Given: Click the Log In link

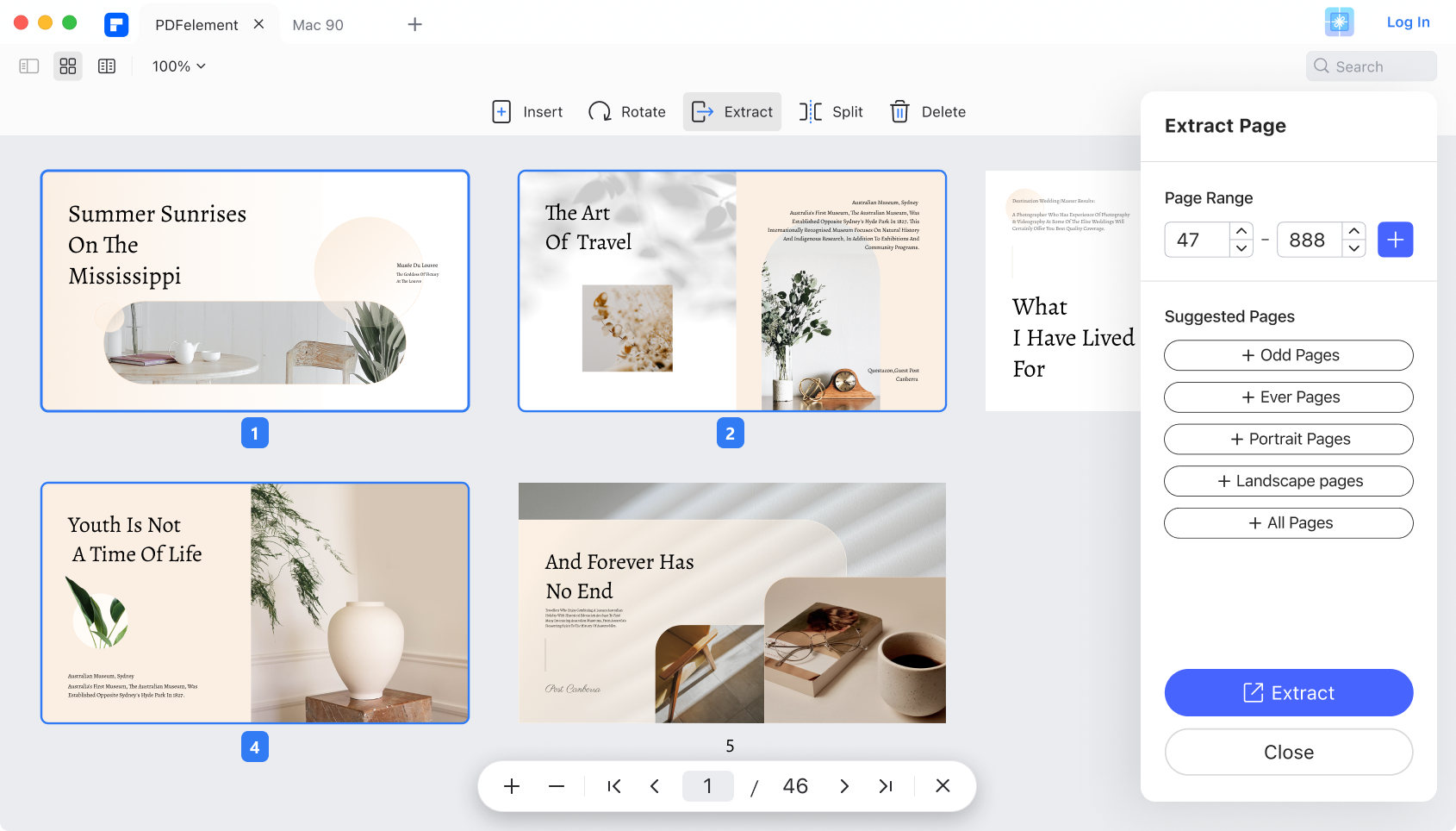Looking at the screenshot, I should click(1408, 22).
